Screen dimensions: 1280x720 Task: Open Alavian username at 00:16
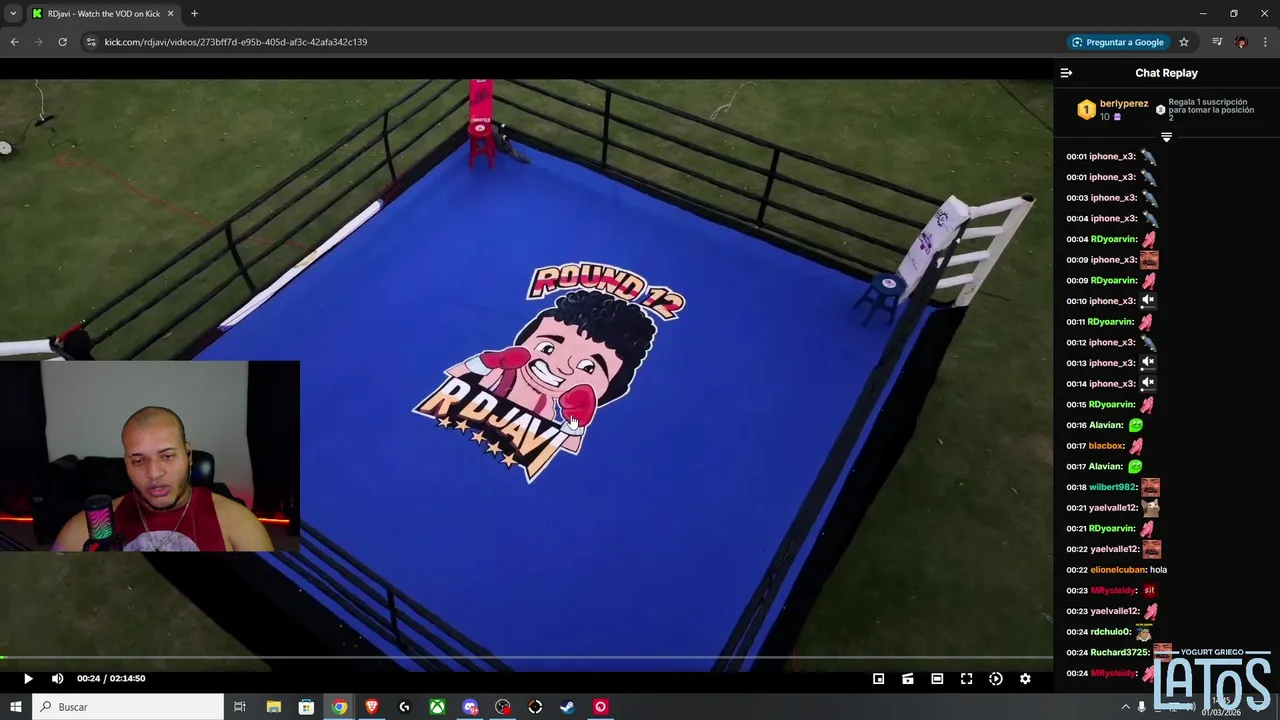pyautogui.click(x=1106, y=425)
